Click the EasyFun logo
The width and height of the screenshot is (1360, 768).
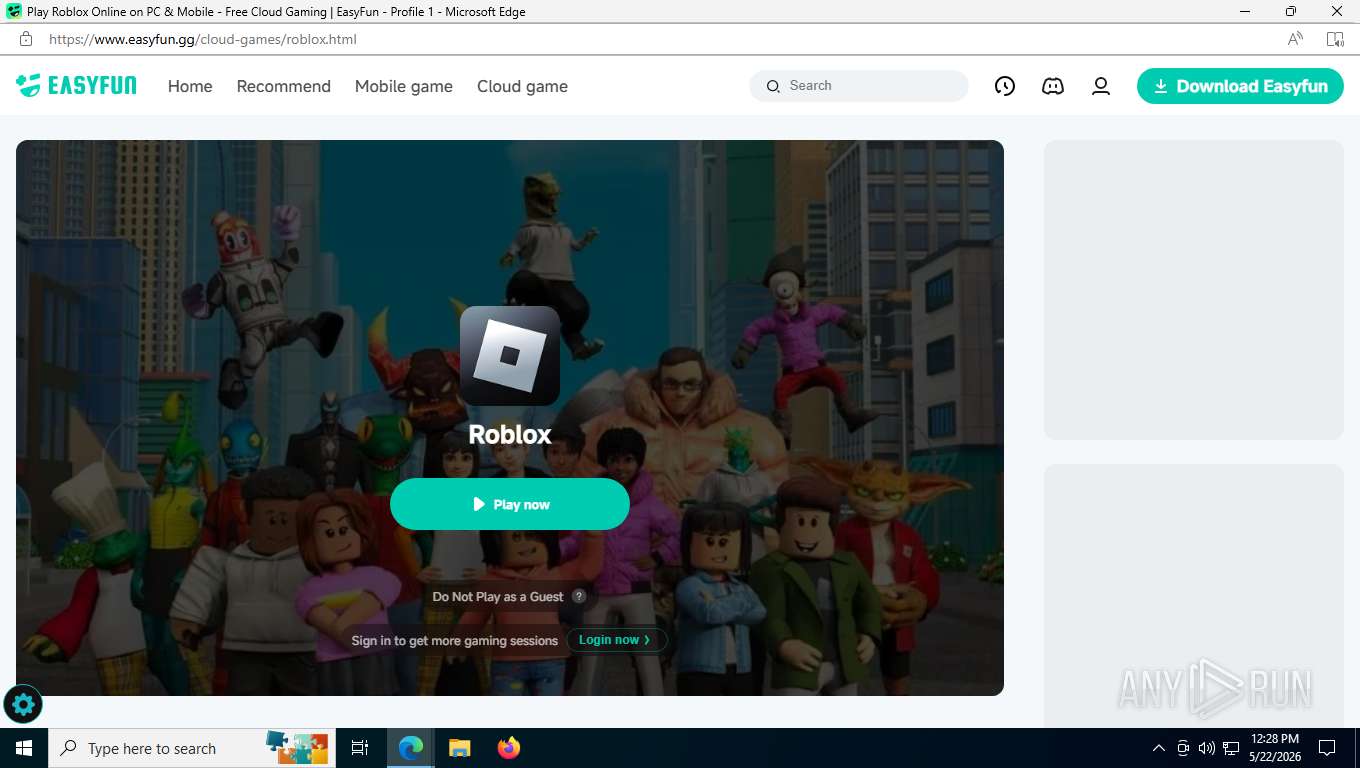click(76, 85)
